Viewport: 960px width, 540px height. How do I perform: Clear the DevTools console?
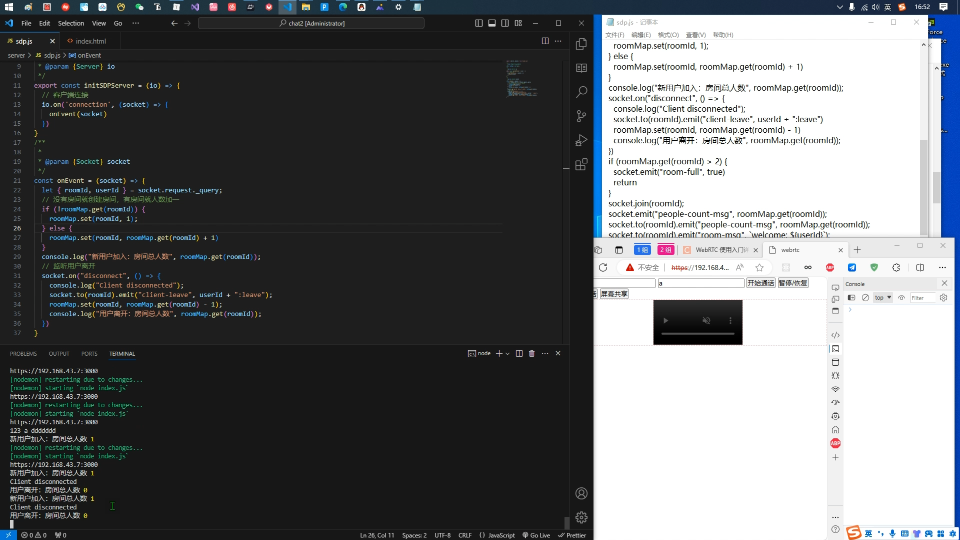click(865, 298)
